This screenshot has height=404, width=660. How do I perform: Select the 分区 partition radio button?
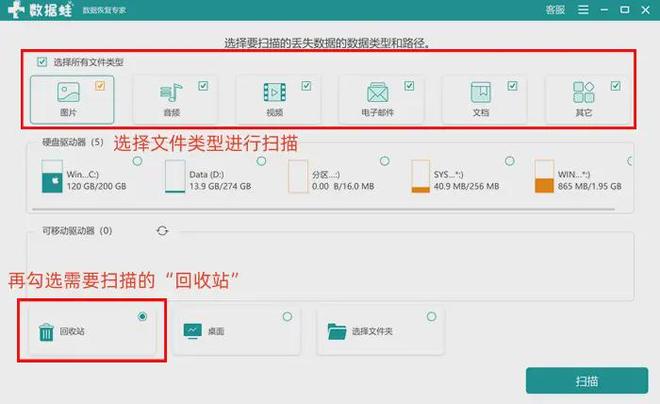(385, 161)
